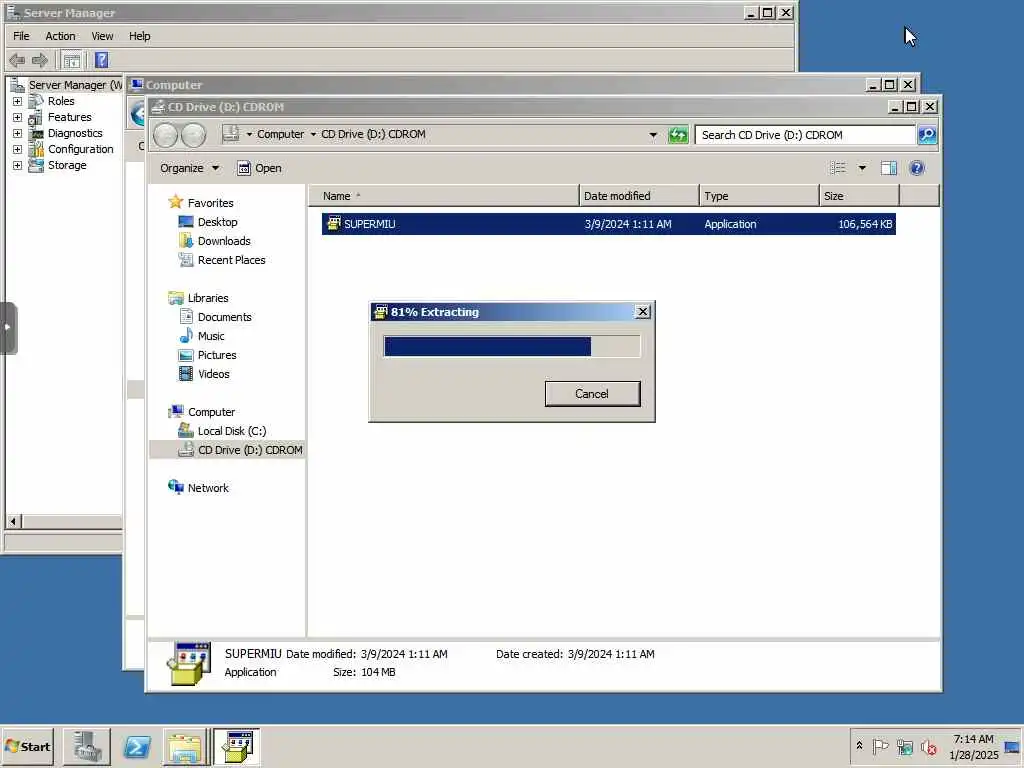This screenshot has height=768, width=1024.
Task: Expand the arrow after Computer in breadcrumb
Action: coord(313,135)
